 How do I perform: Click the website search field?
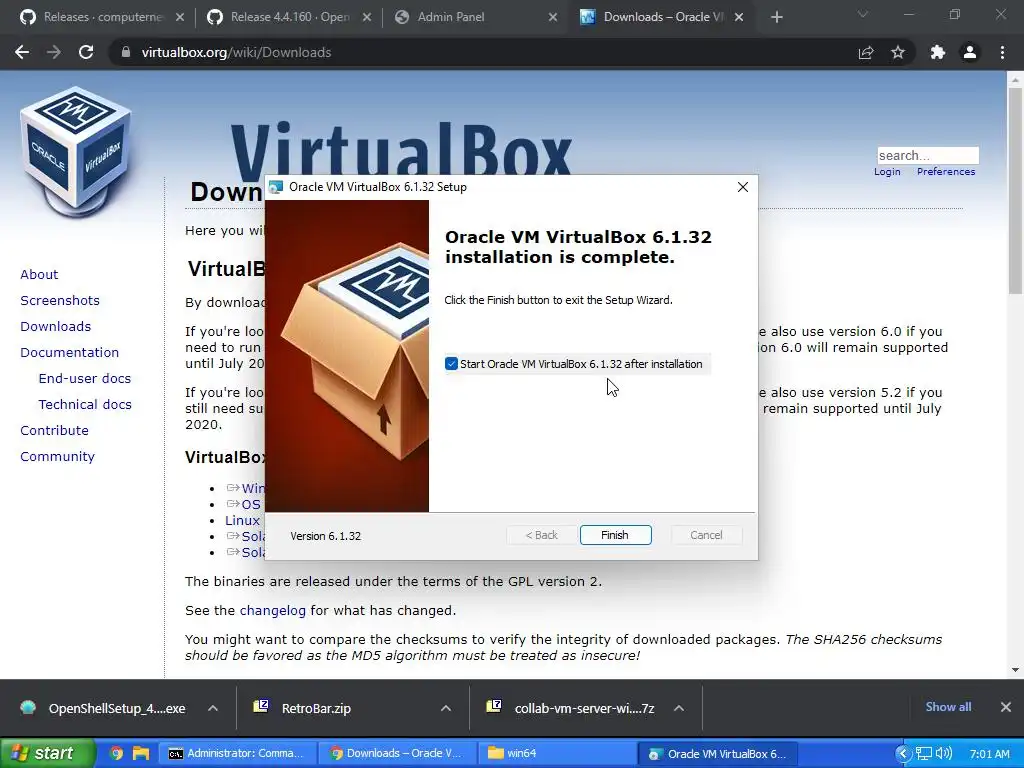pyautogui.click(x=928, y=155)
